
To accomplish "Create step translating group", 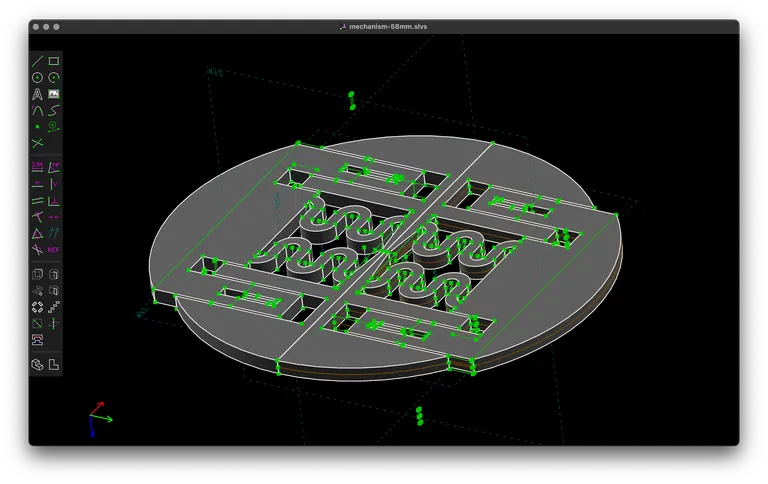I will tap(54, 307).
